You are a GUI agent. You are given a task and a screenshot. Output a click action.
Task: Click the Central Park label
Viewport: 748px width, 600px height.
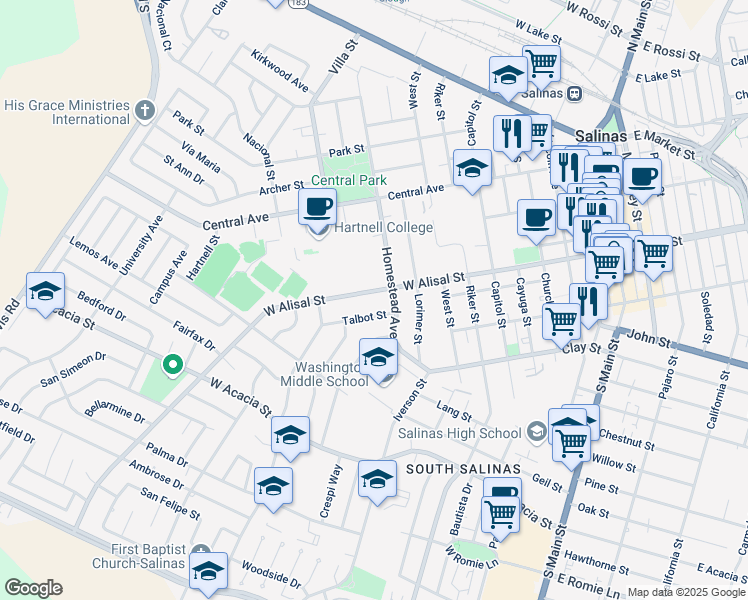tap(349, 180)
